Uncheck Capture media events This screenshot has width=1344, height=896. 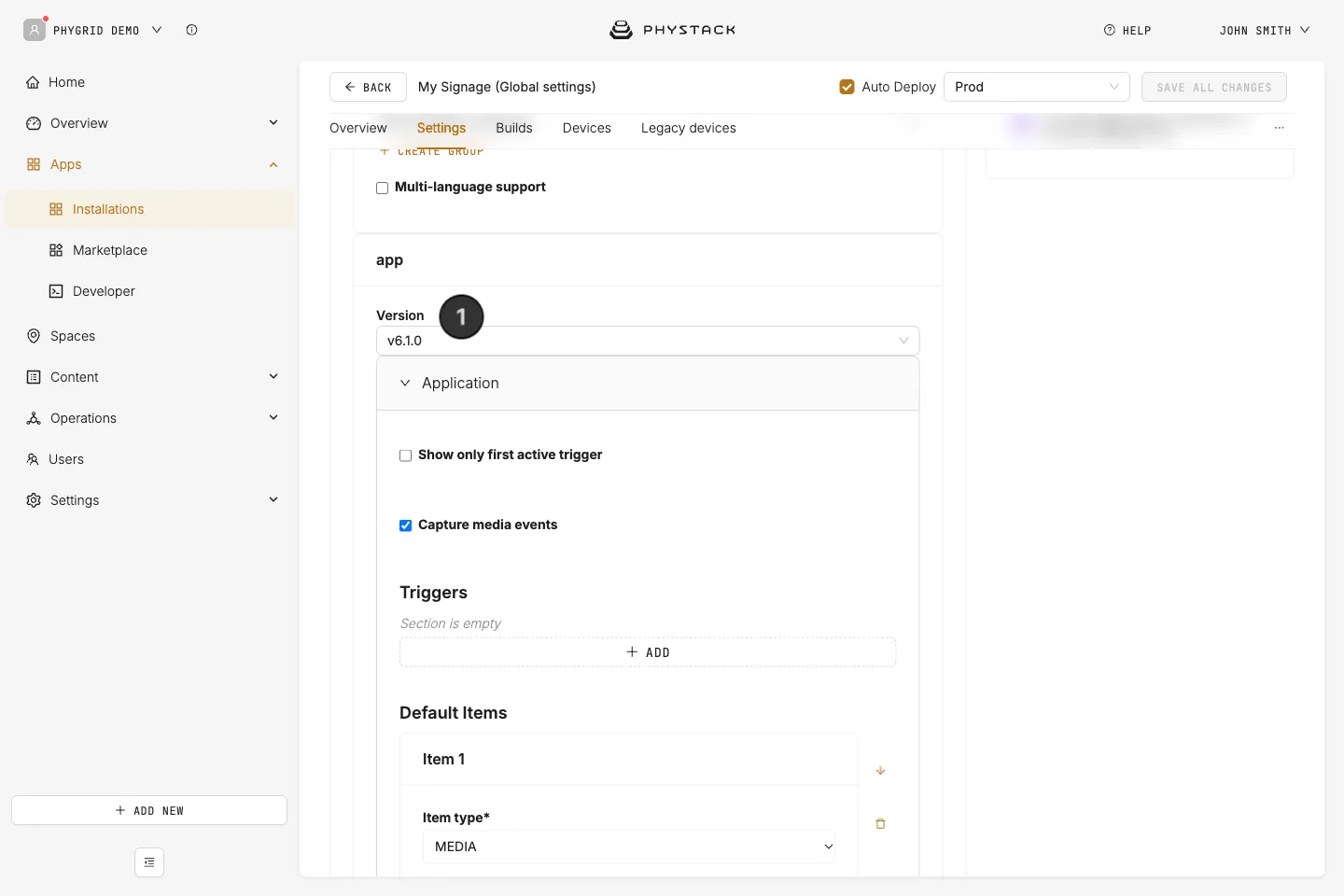pos(405,525)
